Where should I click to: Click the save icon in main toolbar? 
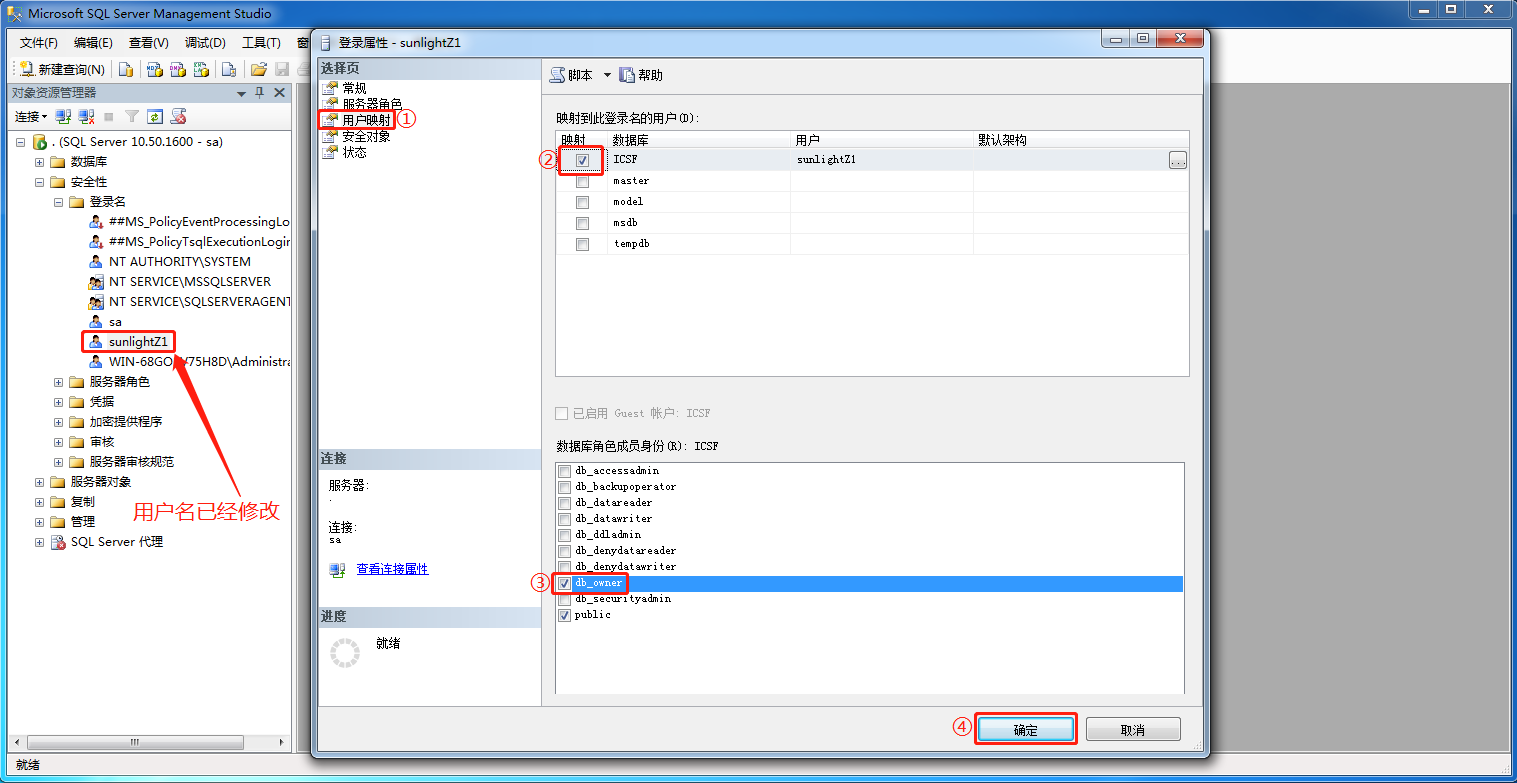[x=282, y=70]
